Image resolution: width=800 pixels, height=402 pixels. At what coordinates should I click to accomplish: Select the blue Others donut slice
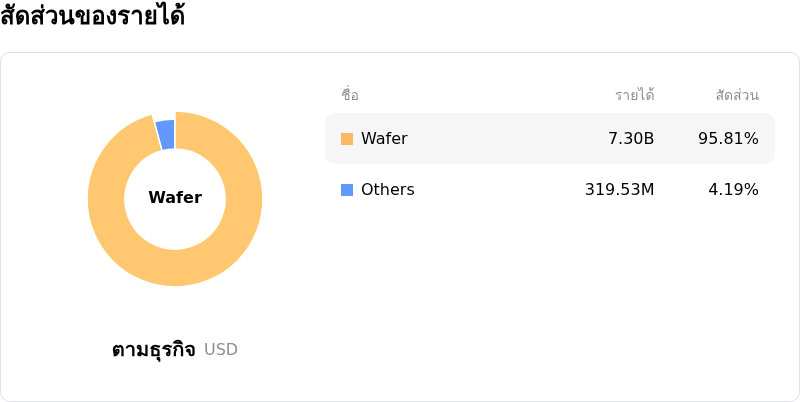166,134
